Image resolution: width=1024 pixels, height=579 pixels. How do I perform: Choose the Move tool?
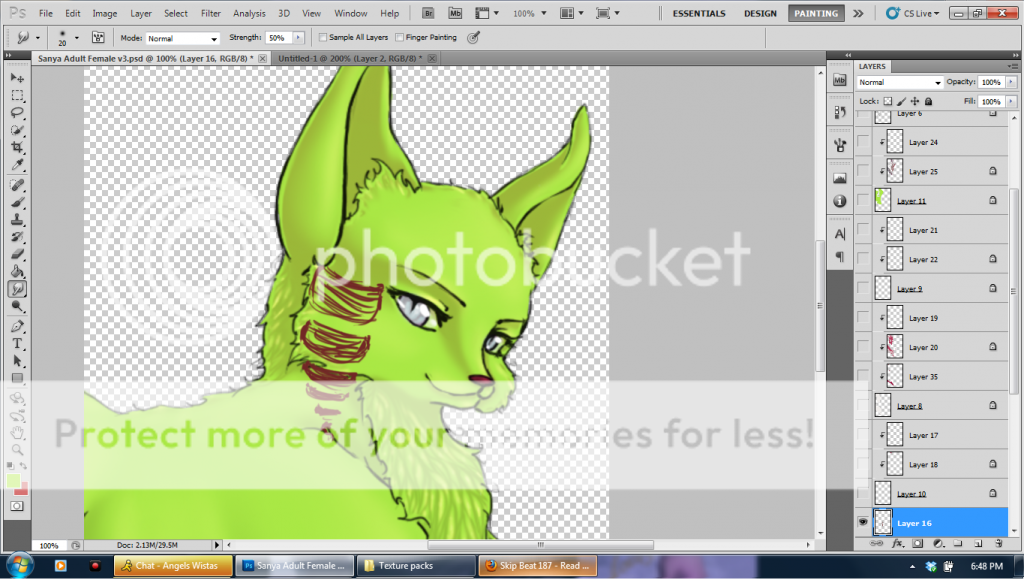click(18, 78)
